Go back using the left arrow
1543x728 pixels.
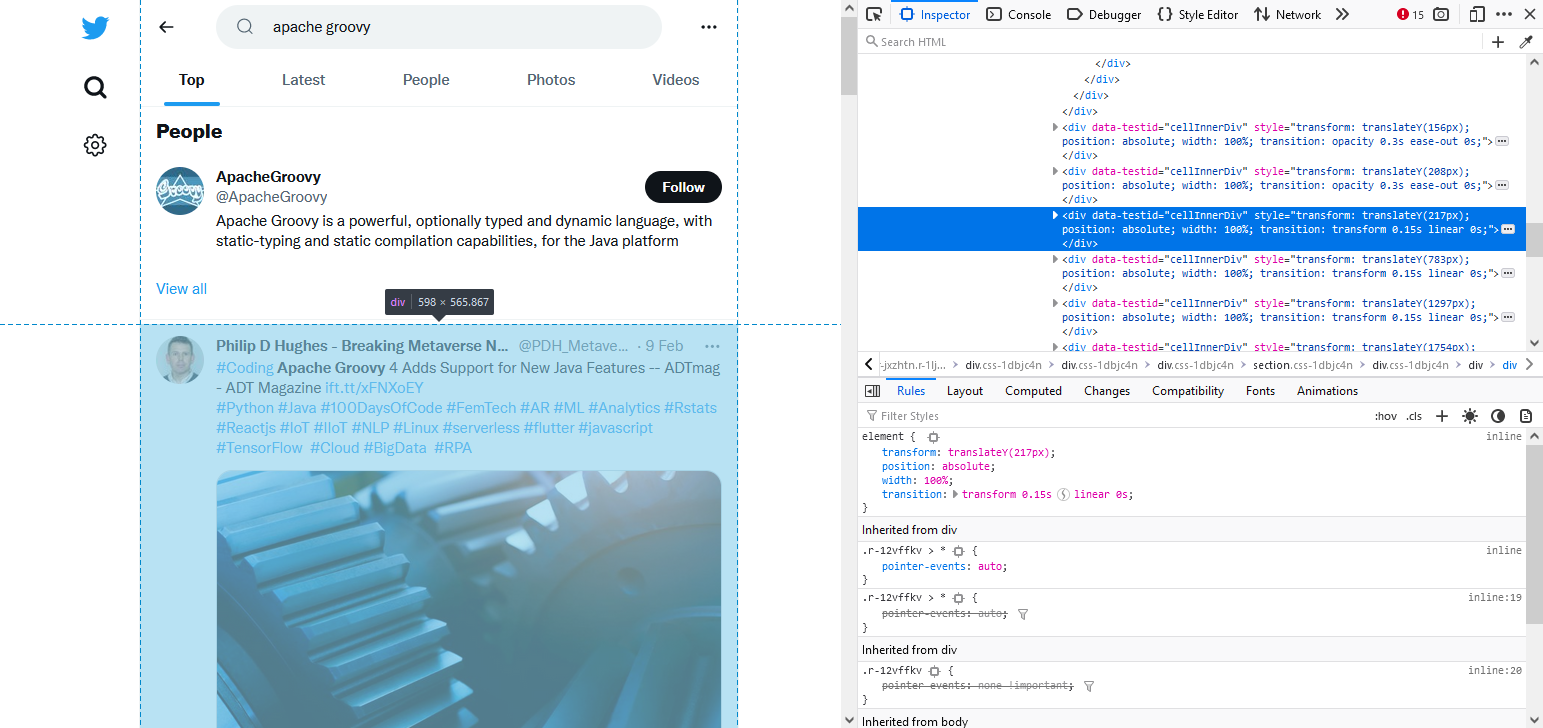(167, 27)
